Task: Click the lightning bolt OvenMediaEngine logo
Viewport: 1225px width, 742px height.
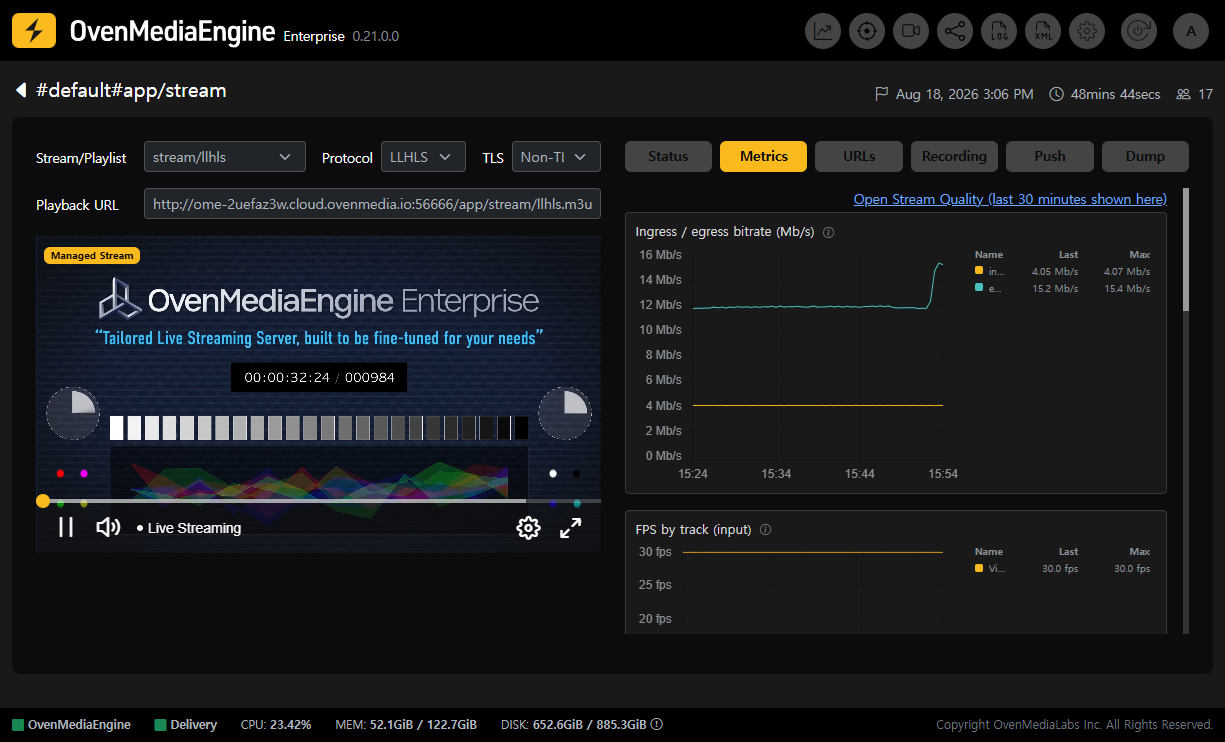Action: click(x=34, y=31)
